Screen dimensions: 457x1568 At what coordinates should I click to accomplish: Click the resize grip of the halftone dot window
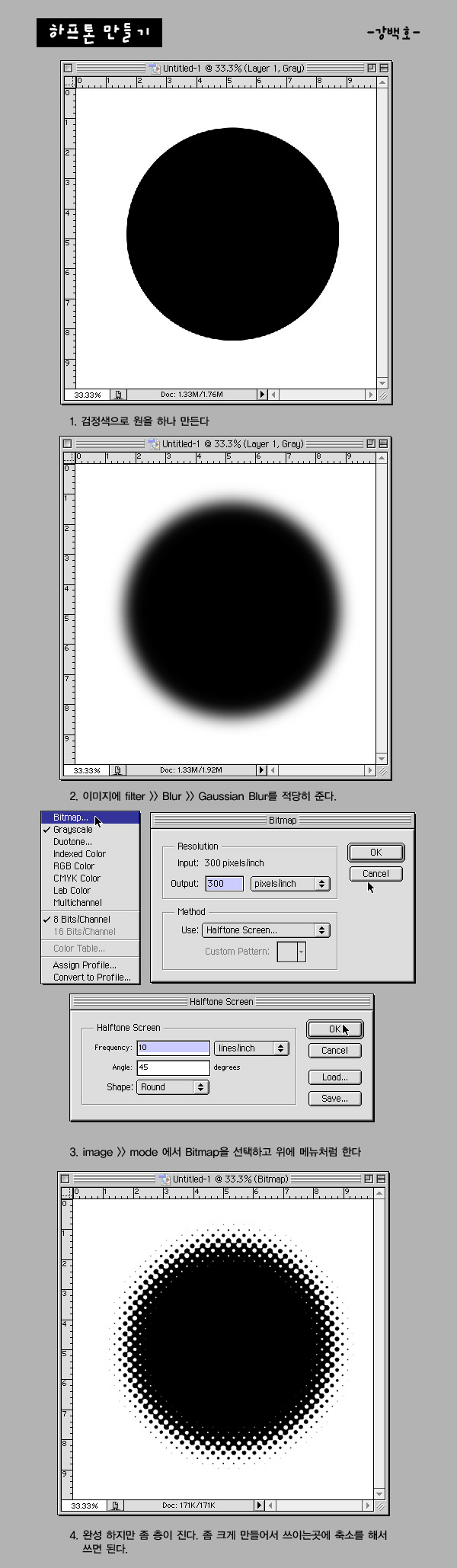coord(382,1506)
